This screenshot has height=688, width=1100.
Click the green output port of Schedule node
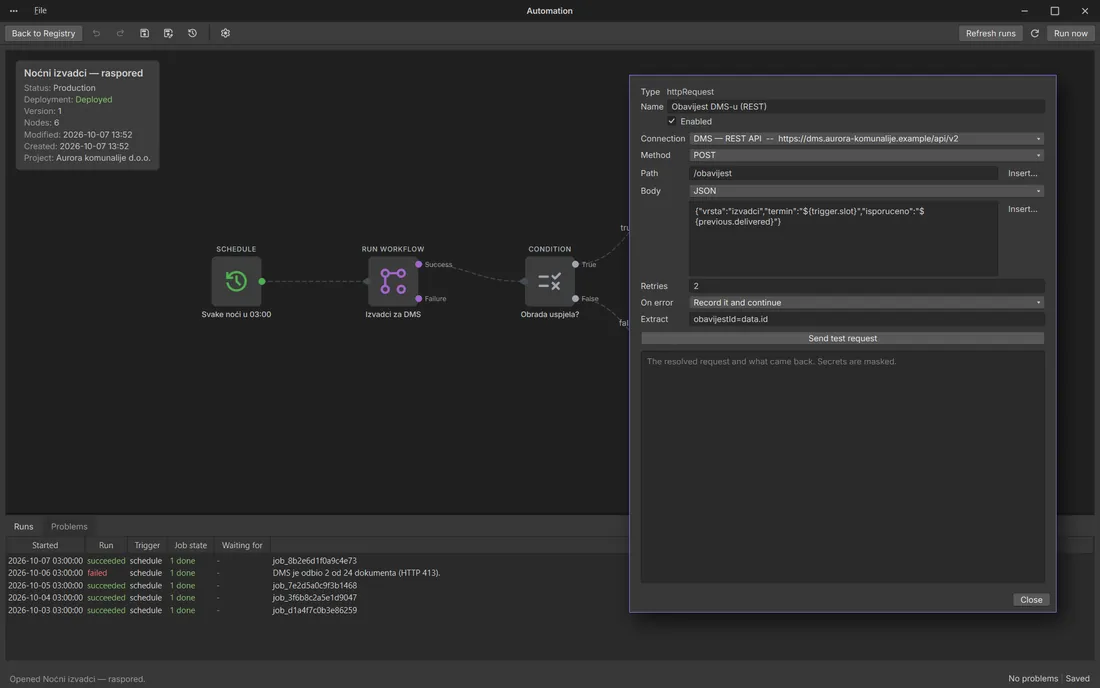(262, 281)
